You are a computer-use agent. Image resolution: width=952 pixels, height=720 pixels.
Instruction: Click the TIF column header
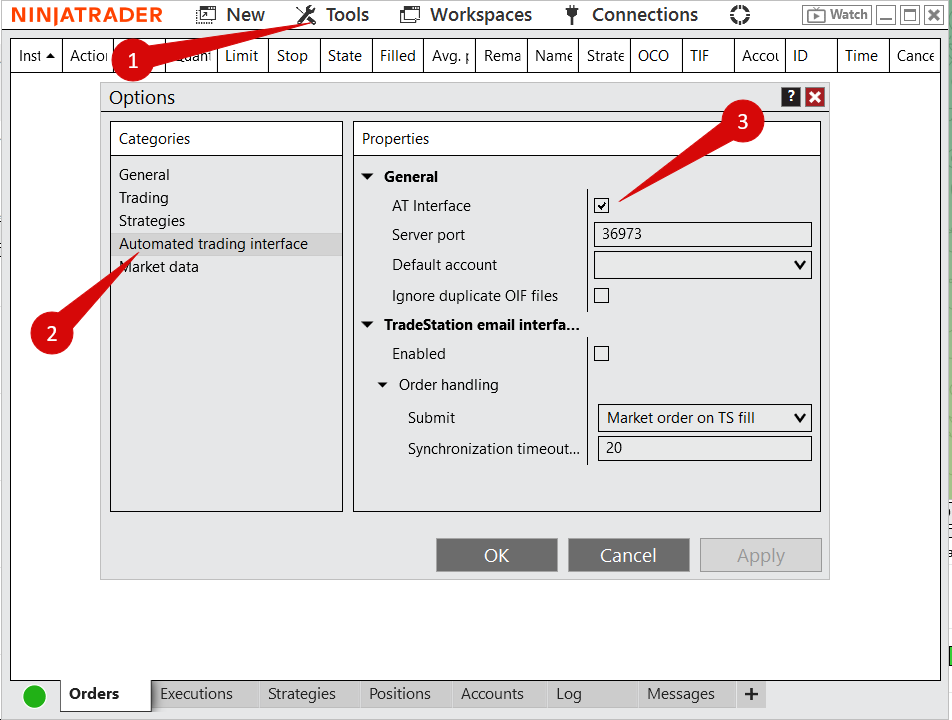[707, 56]
